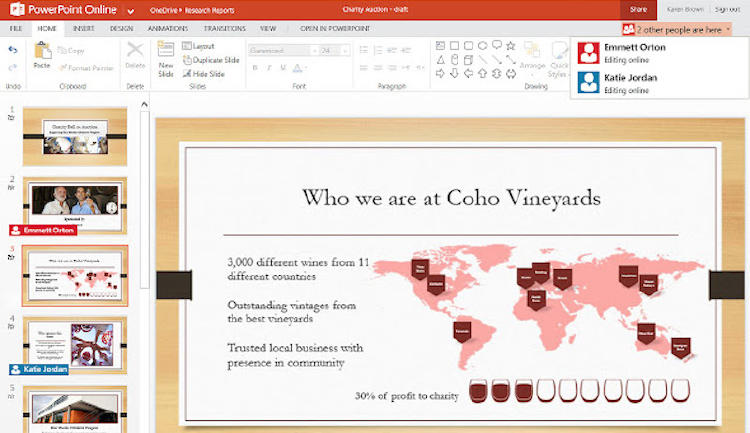Switch to the INSERT tab
750x433 pixels.
point(84,29)
